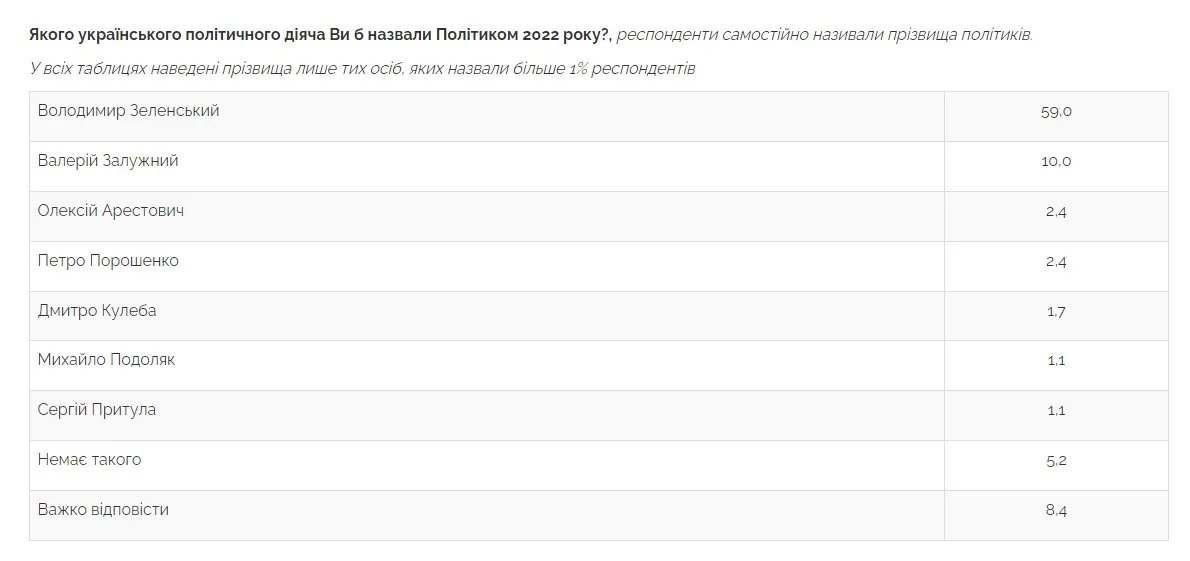Click the 10,0 percentage value
The width and height of the screenshot is (1190, 561).
pos(1056,162)
